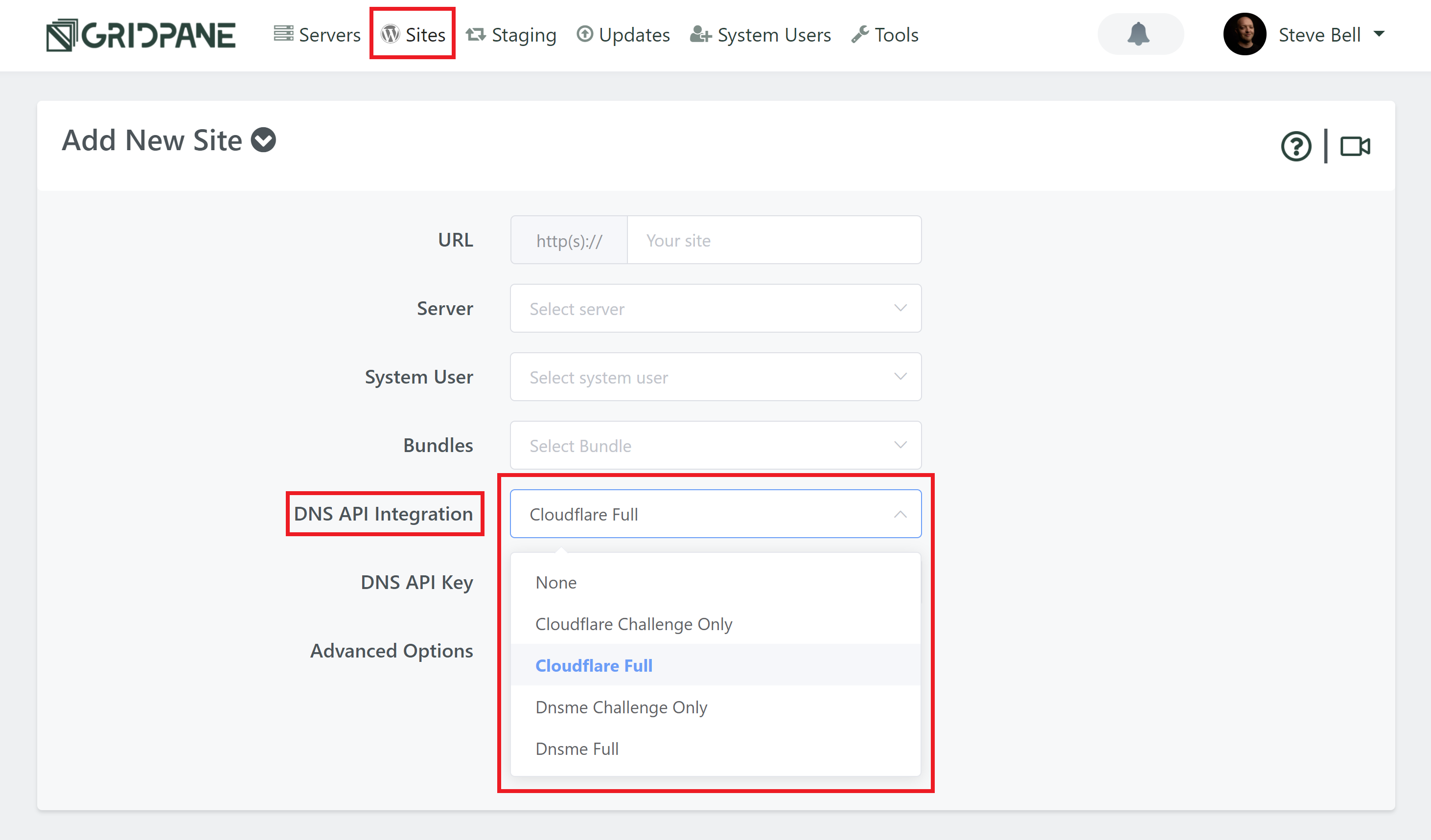Open the Updates section
Image resolution: width=1431 pixels, height=840 pixels.
click(x=623, y=35)
